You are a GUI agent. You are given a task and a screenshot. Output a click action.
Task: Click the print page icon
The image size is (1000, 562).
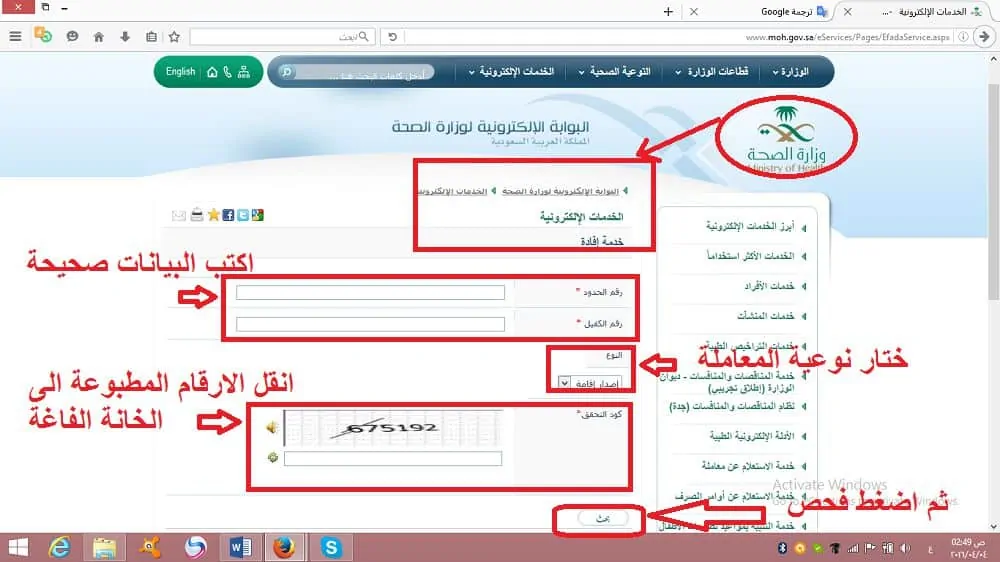point(196,215)
